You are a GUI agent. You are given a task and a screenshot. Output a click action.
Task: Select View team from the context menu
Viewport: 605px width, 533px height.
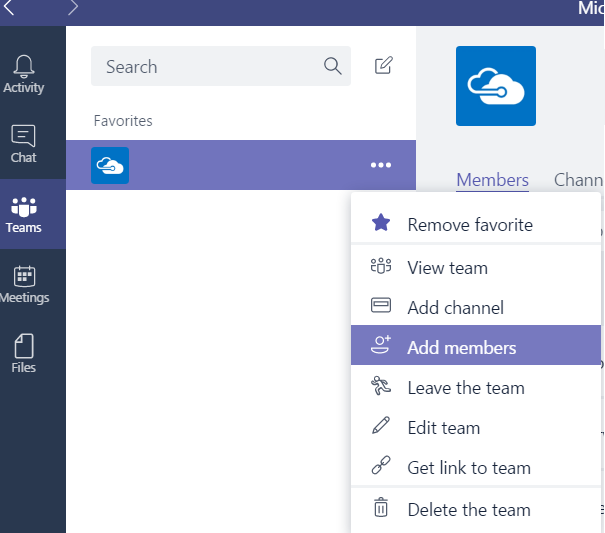pyautogui.click(x=447, y=268)
